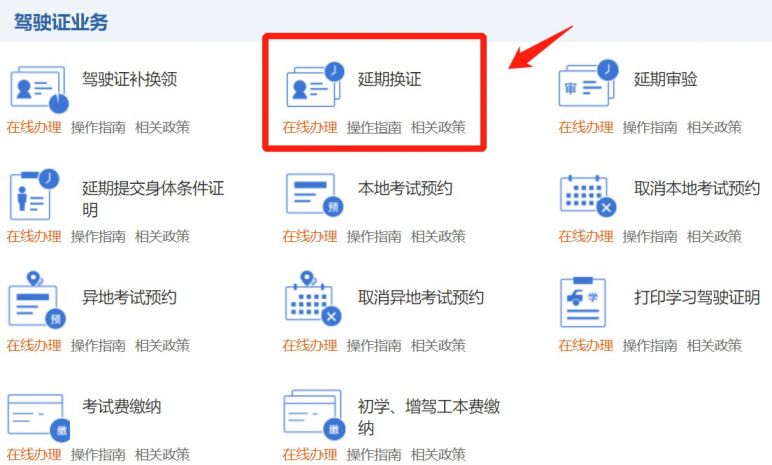Click 在线办理 under 考试费缴纳
772x465 pixels.
coord(34,454)
